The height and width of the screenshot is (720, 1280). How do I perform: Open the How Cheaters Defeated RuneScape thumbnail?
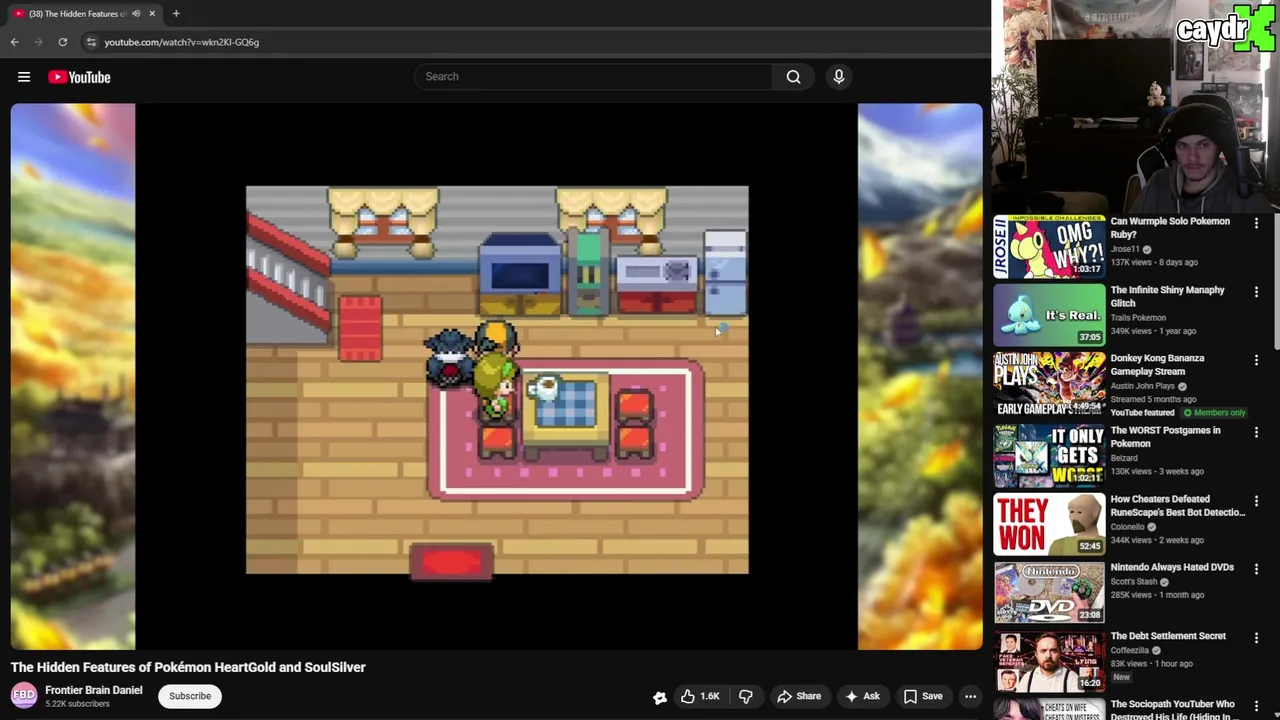[1049, 524]
